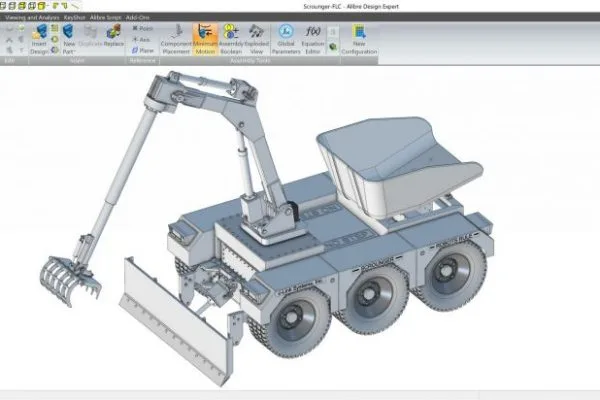Viewport: 600px width, 400px height.
Task: Create a New Configuration
Action: coord(359,39)
